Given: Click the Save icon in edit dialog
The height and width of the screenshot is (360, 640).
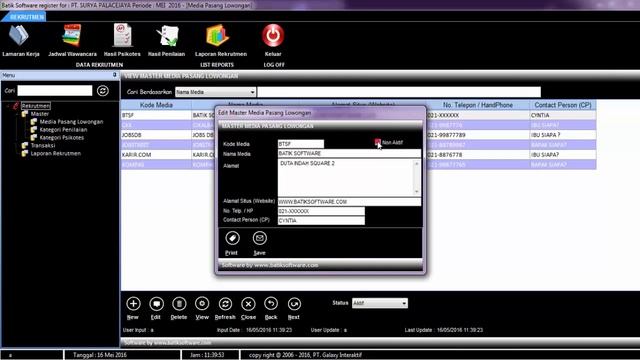Looking at the screenshot, I should [260, 238].
